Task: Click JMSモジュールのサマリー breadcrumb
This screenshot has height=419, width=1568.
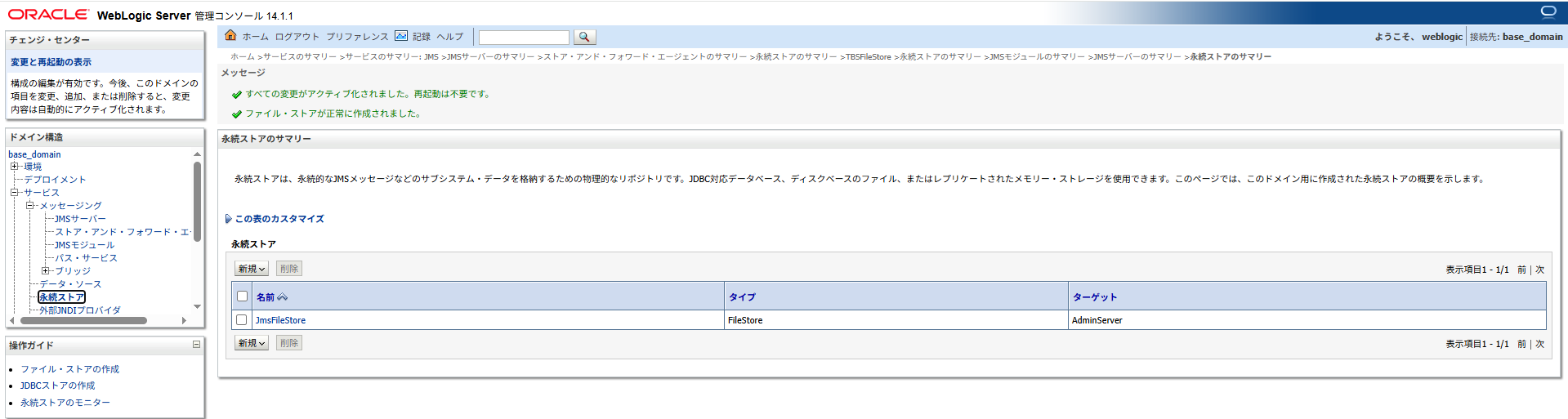Action: (x=1037, y=57)
